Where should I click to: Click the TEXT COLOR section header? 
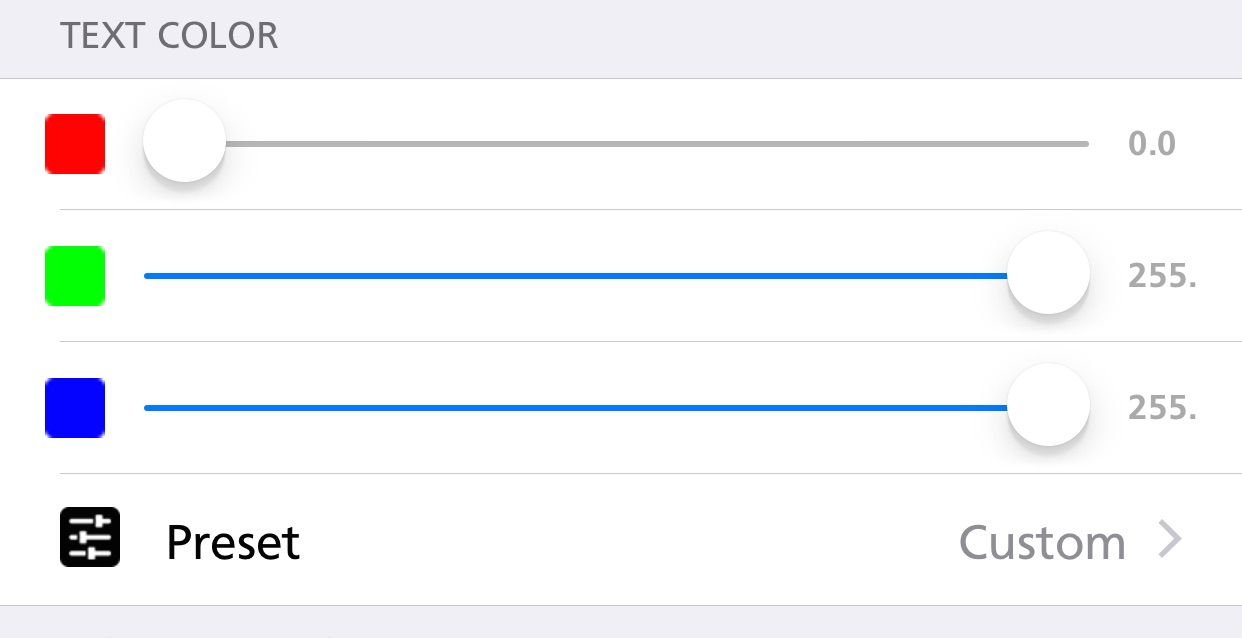[x=169, y=36]
